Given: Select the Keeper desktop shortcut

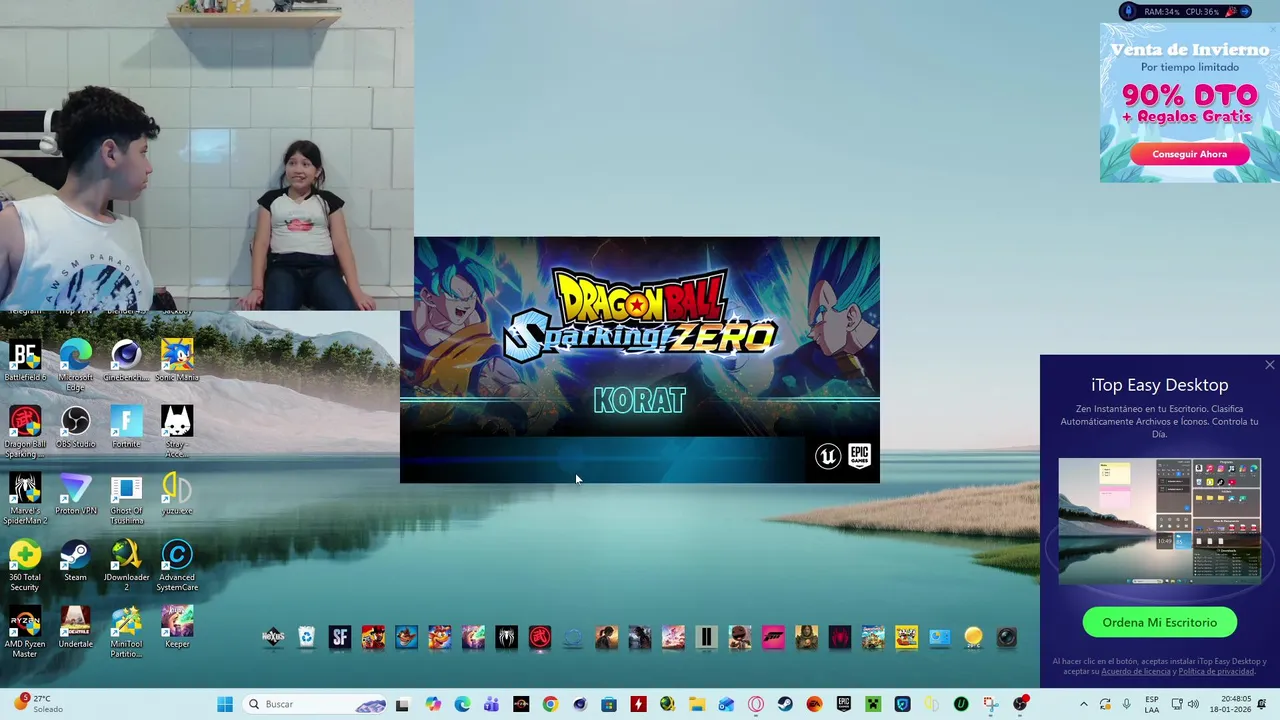Looking at the screenshot, I should [x=177, y=628].
